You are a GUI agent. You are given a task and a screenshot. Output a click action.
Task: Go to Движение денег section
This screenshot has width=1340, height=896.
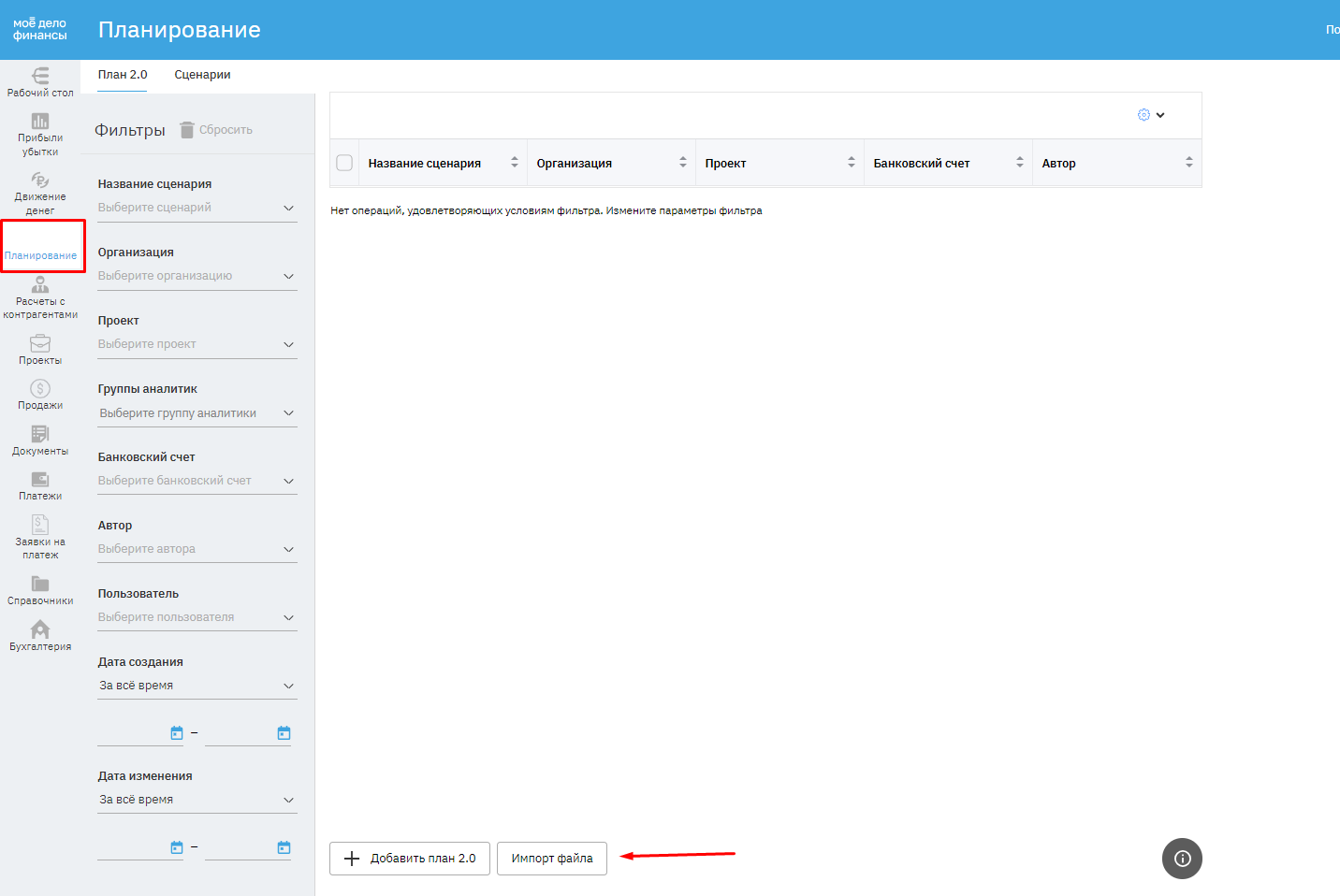point(40,194)
